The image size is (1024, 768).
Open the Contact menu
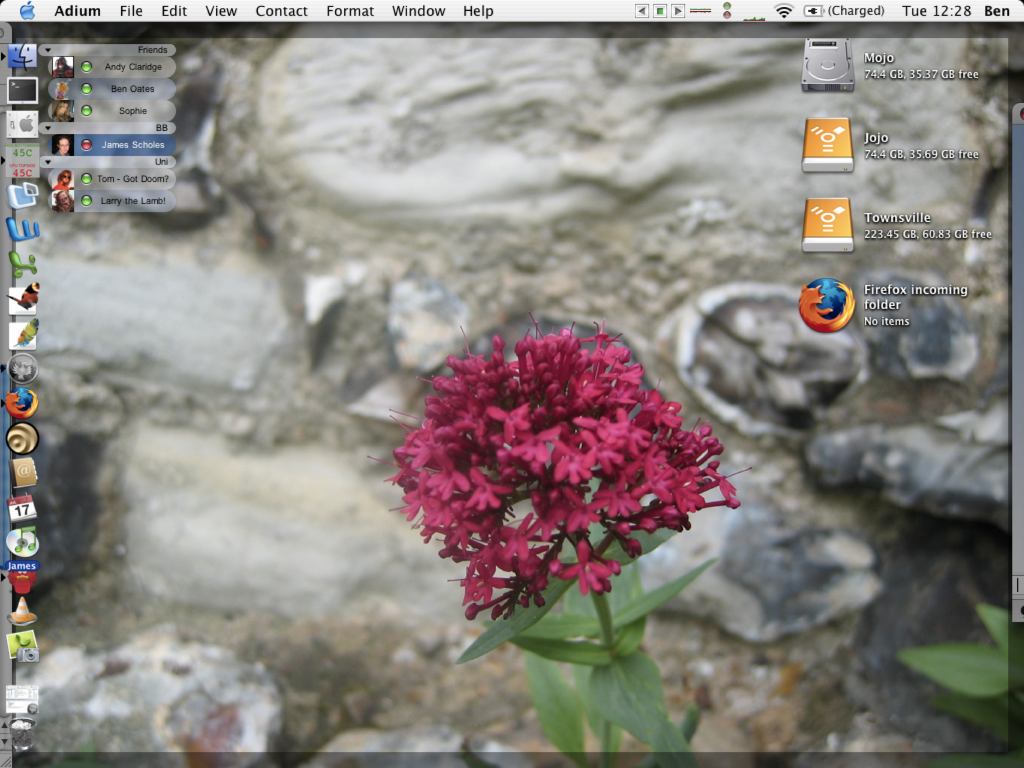(281, 11)
